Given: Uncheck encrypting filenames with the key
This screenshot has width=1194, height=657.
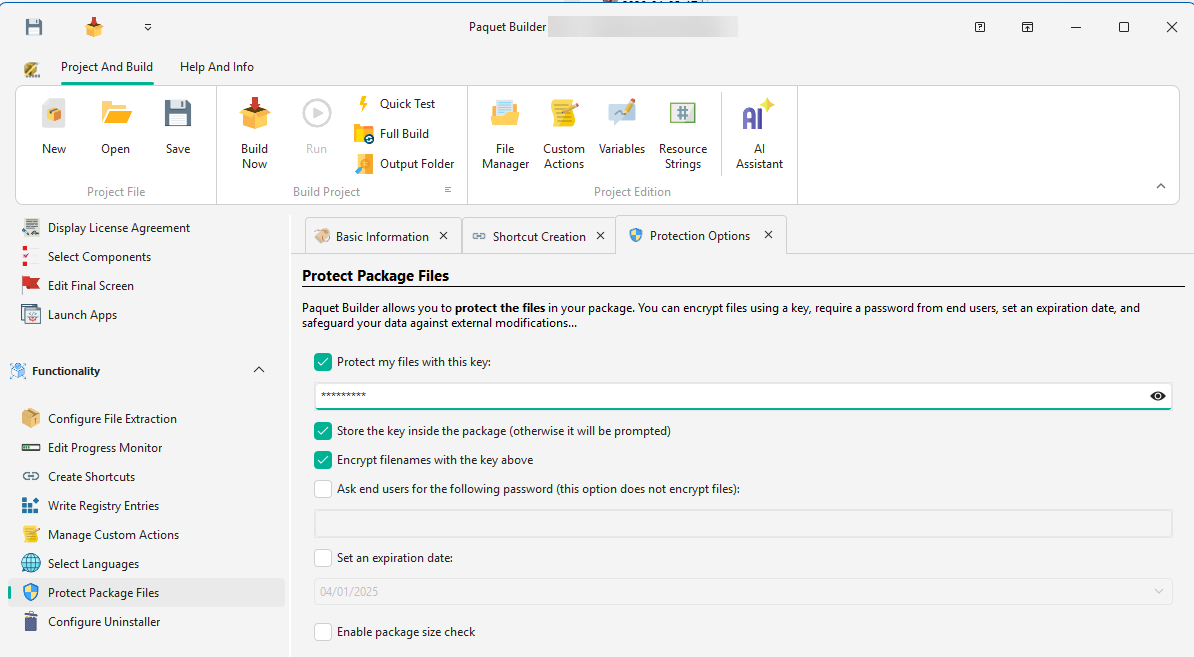Looking at the screenshot, I should point(323,460).
